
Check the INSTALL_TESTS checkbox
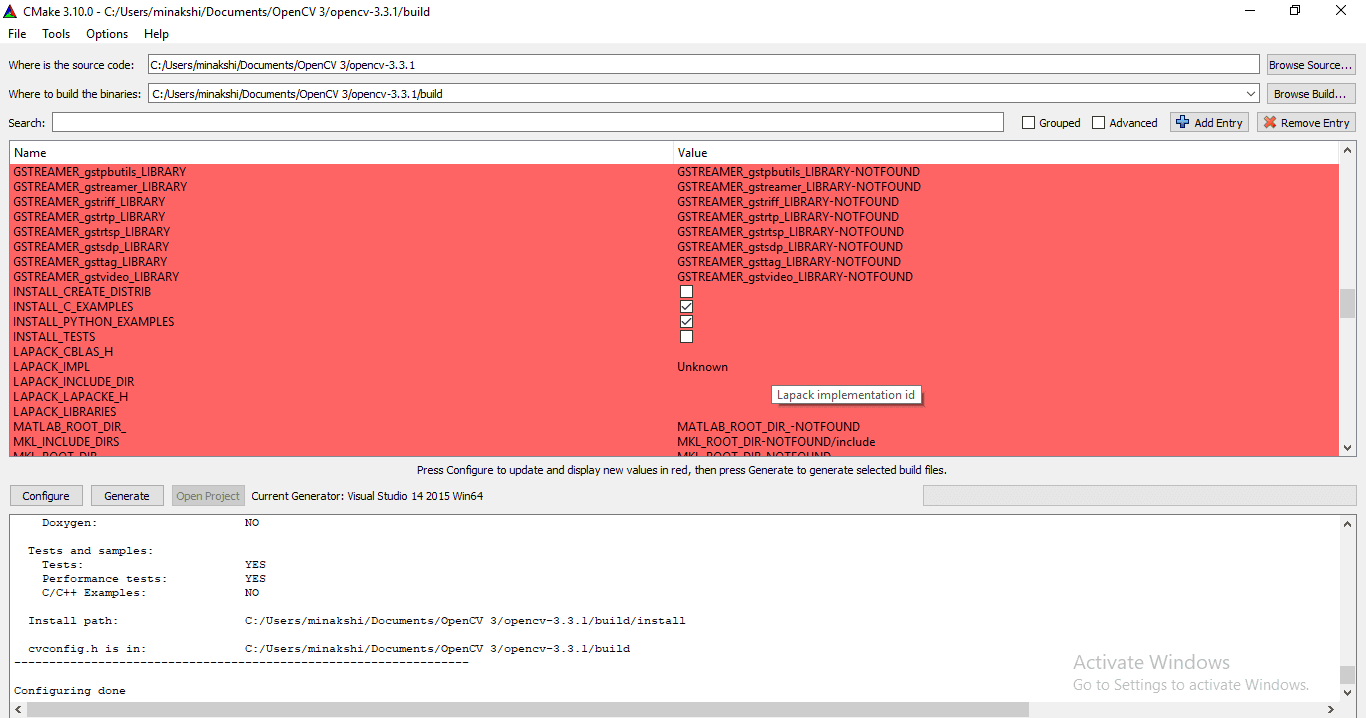(x=686, y=337)
